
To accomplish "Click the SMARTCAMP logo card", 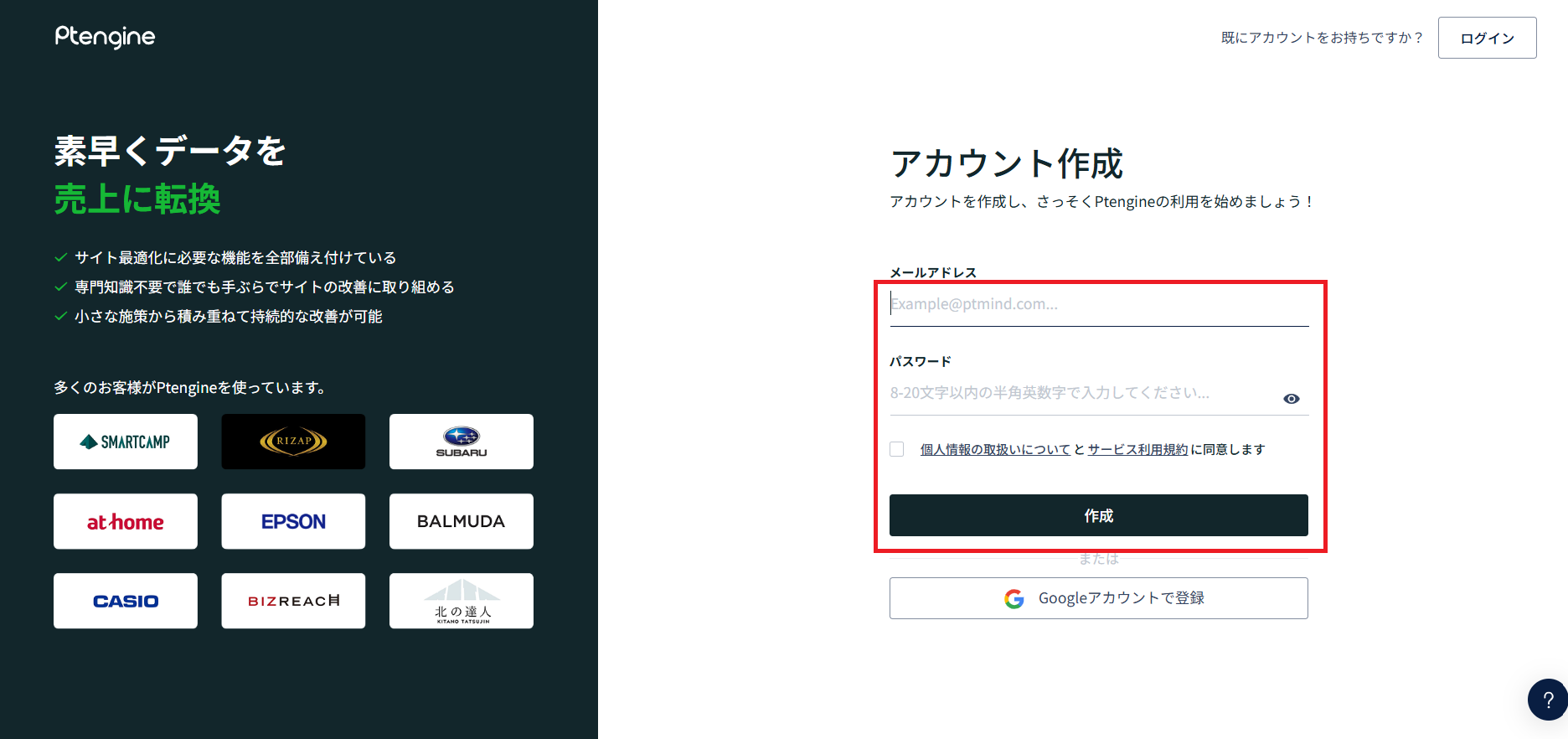I will [x=126, y=442].
